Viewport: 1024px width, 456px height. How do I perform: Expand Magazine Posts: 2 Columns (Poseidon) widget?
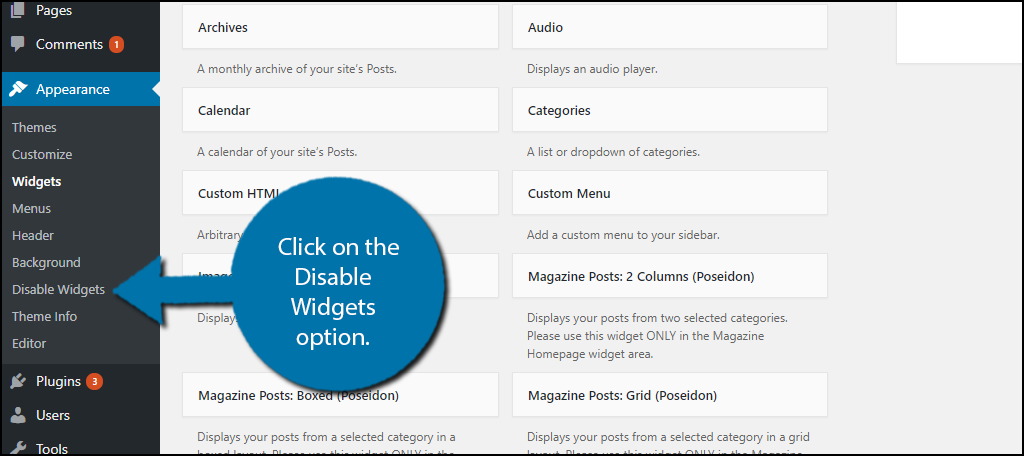click(669, 276)
